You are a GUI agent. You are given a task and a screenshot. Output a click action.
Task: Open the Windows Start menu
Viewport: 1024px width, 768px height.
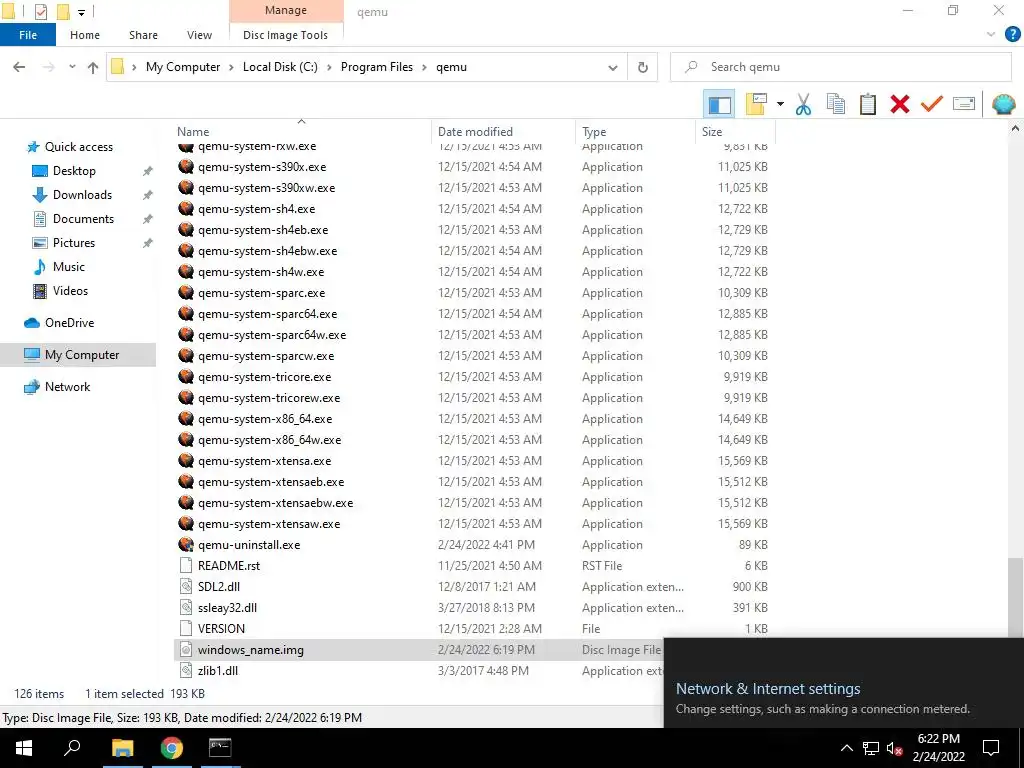click(x=24, y=748)
